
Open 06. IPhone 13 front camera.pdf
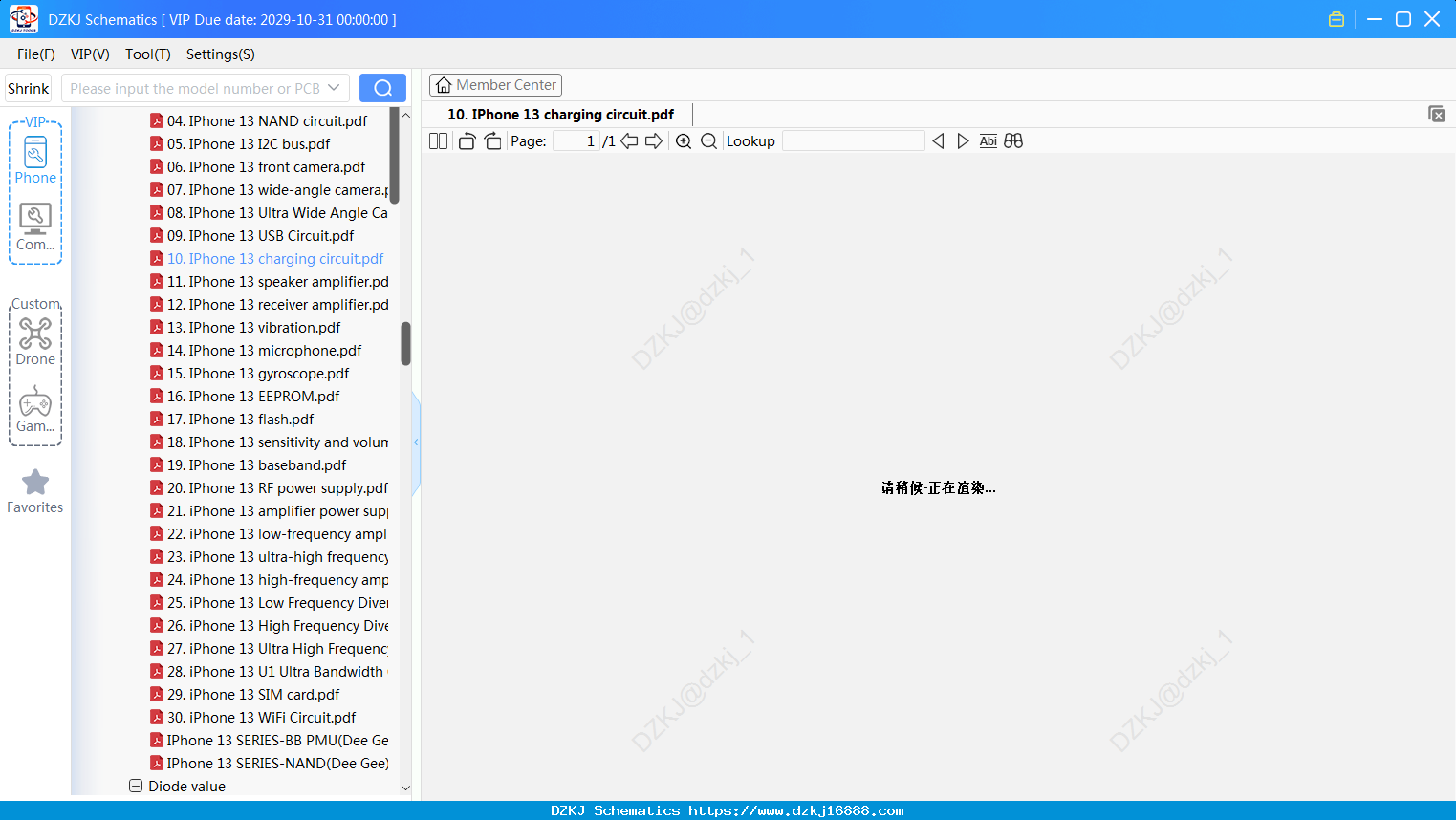click(267, 167)
